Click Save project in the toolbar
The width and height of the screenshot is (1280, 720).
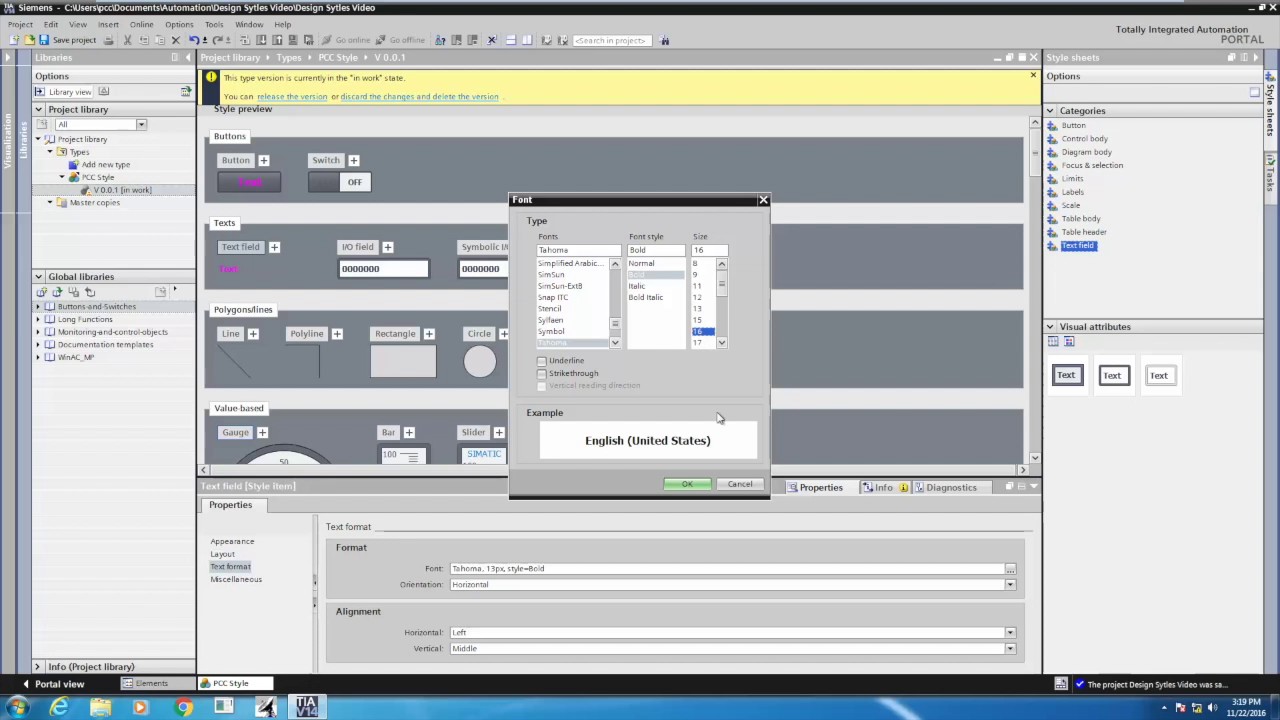pos(68,40)
